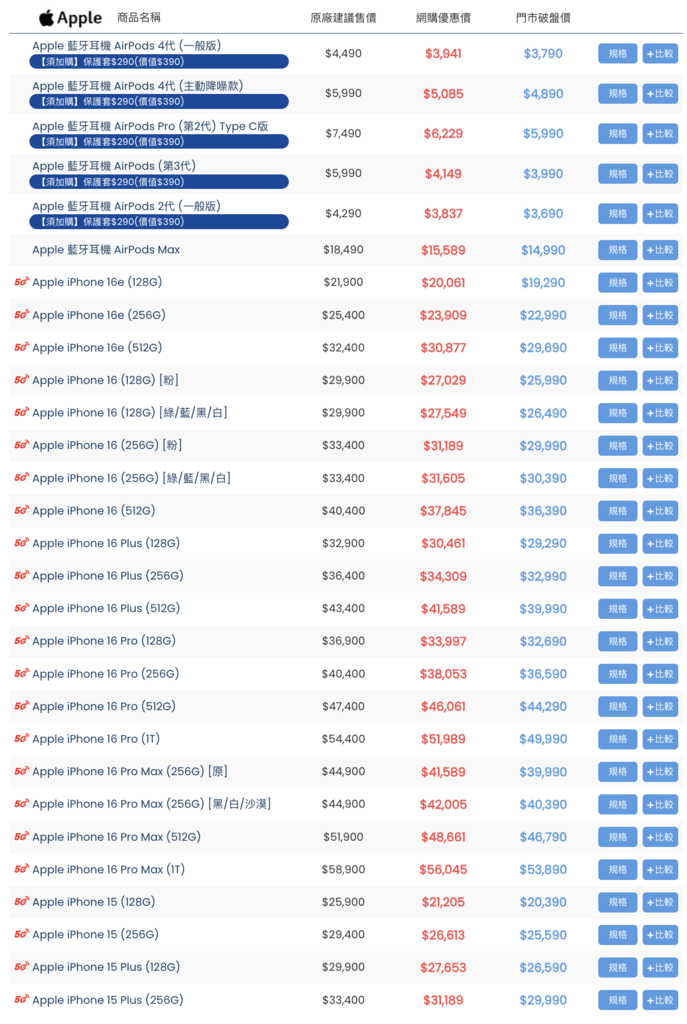
Task: Click +比較 for iPhone 16 (256G) [粉]
Action: (660, 445)
